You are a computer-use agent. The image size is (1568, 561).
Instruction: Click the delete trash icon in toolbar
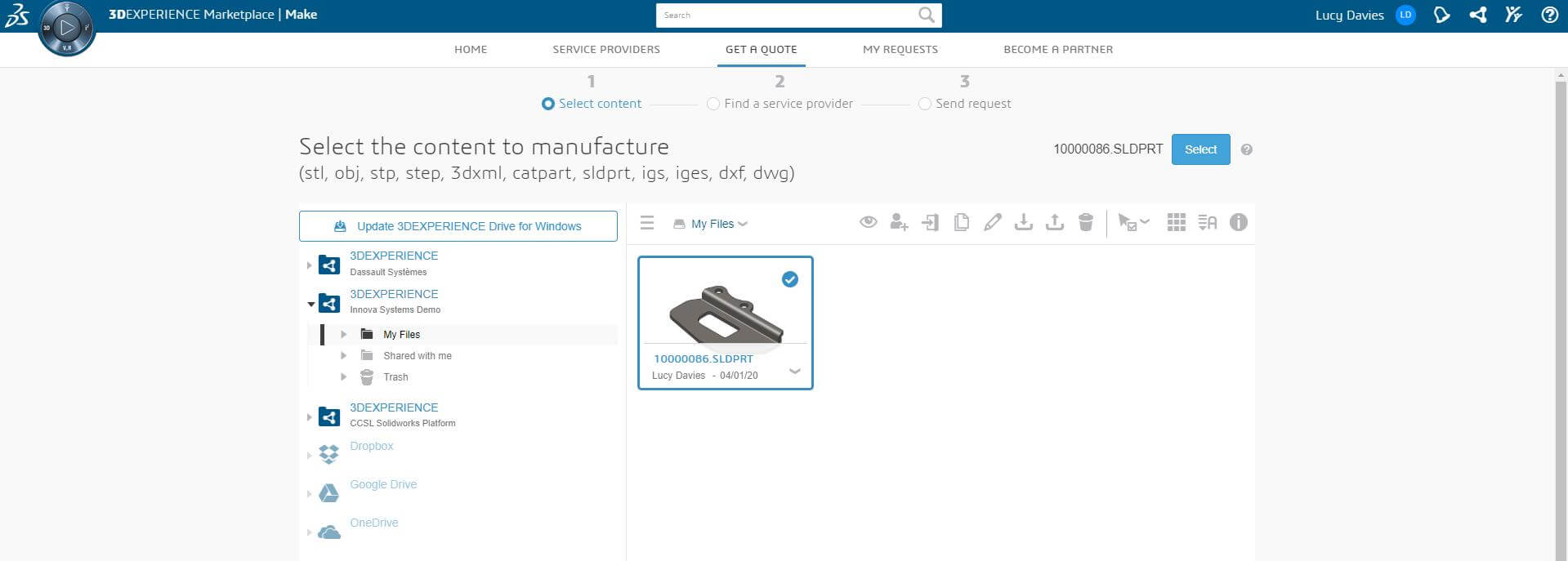[1085, 222]
